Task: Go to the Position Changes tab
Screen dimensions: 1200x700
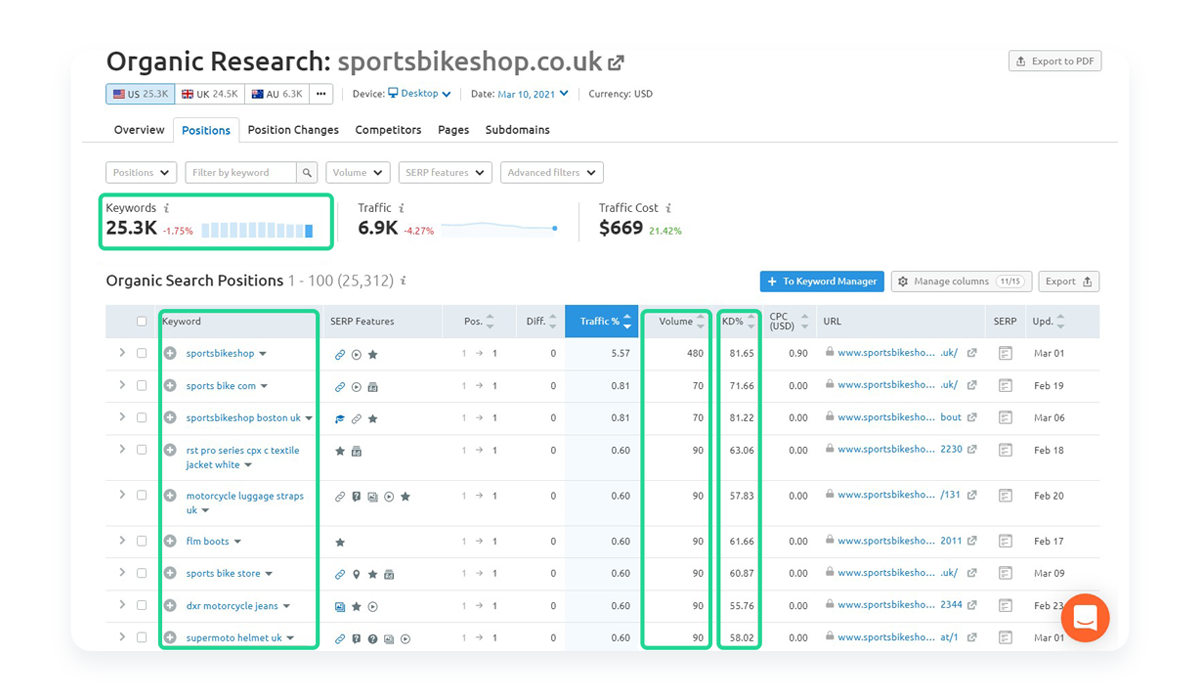Action: point(293,130)
